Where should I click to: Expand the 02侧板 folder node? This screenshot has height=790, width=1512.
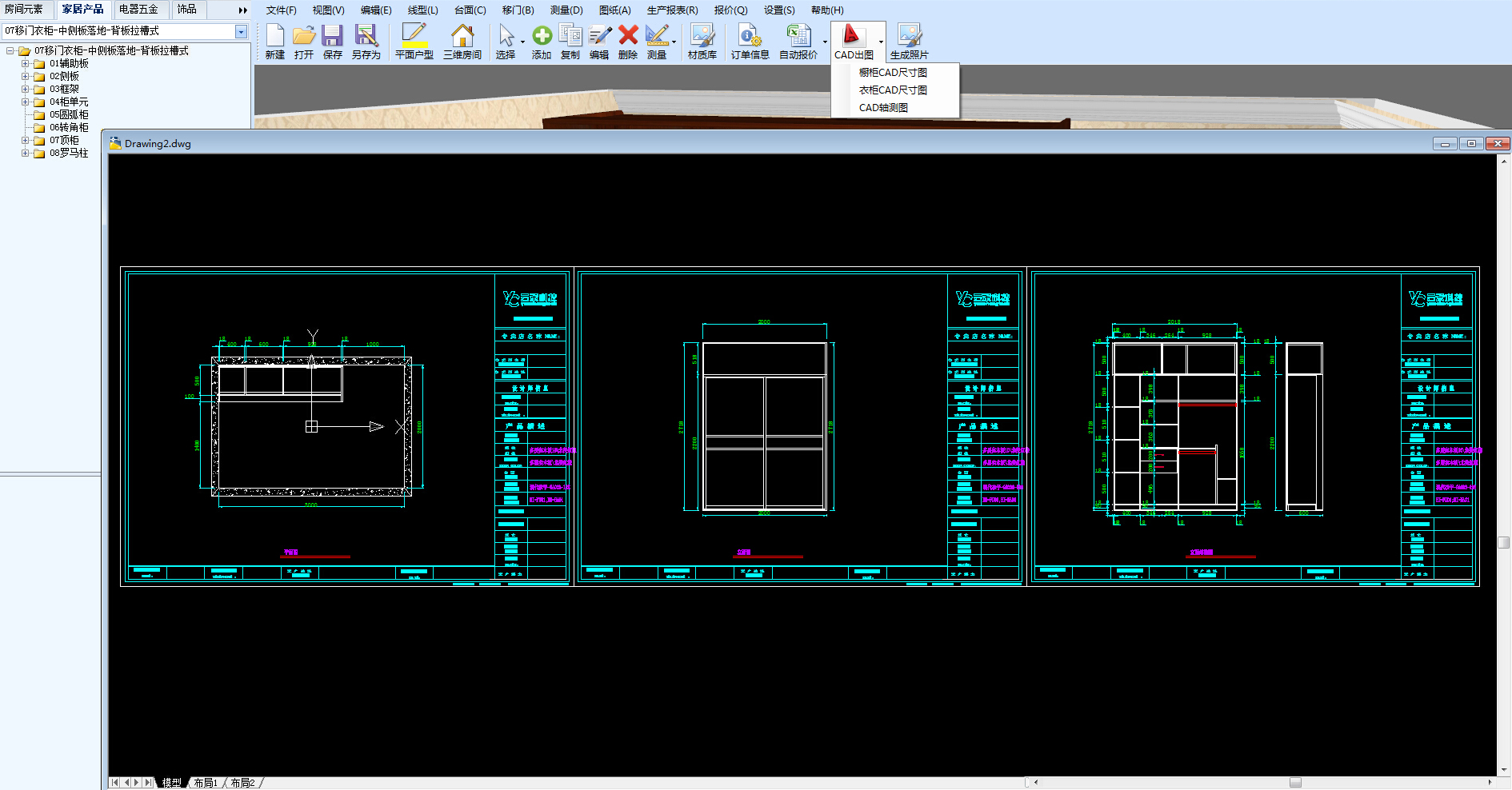(x=25, y=77)
